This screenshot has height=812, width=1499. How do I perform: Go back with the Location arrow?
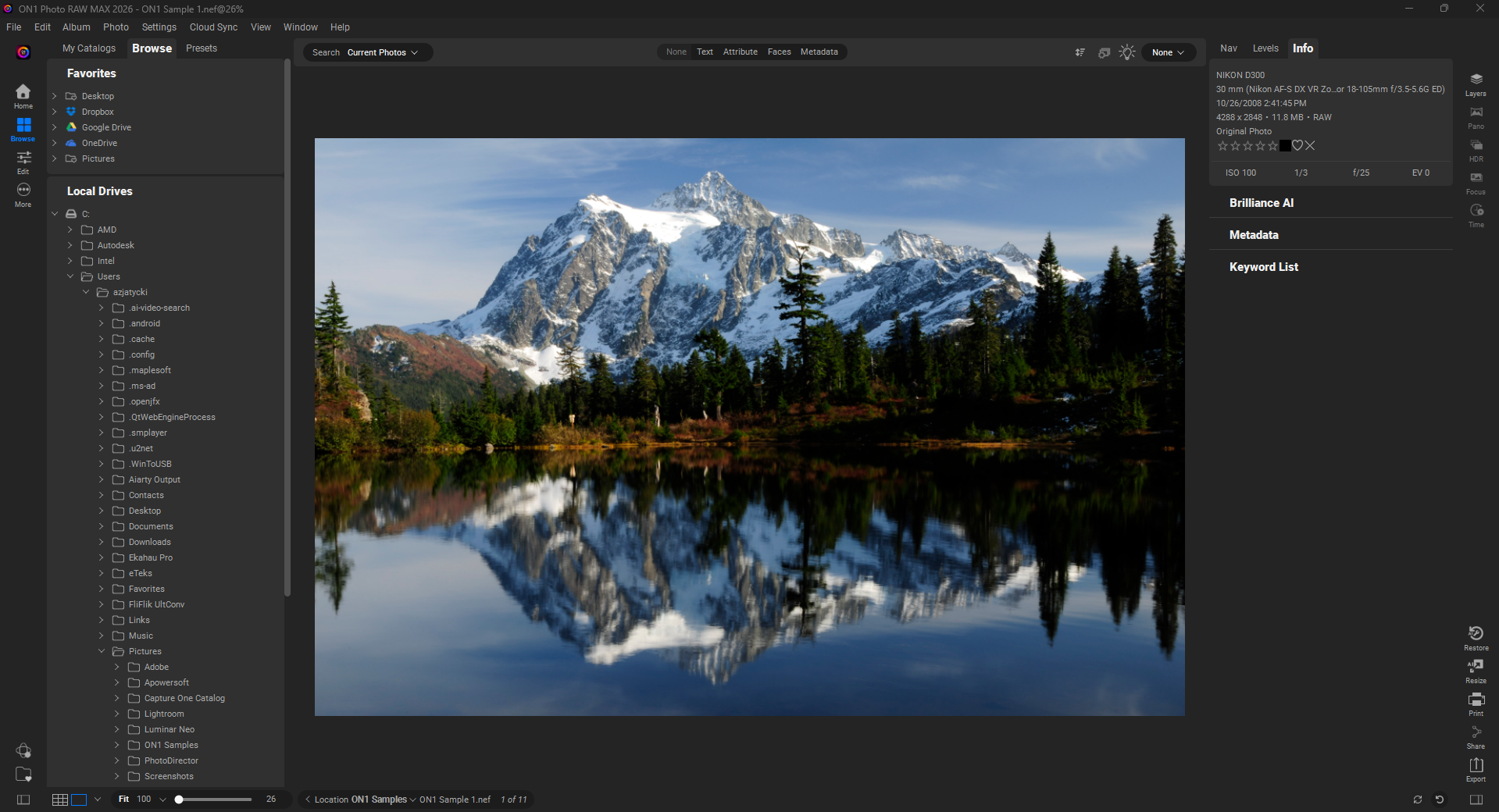point(308,800)
